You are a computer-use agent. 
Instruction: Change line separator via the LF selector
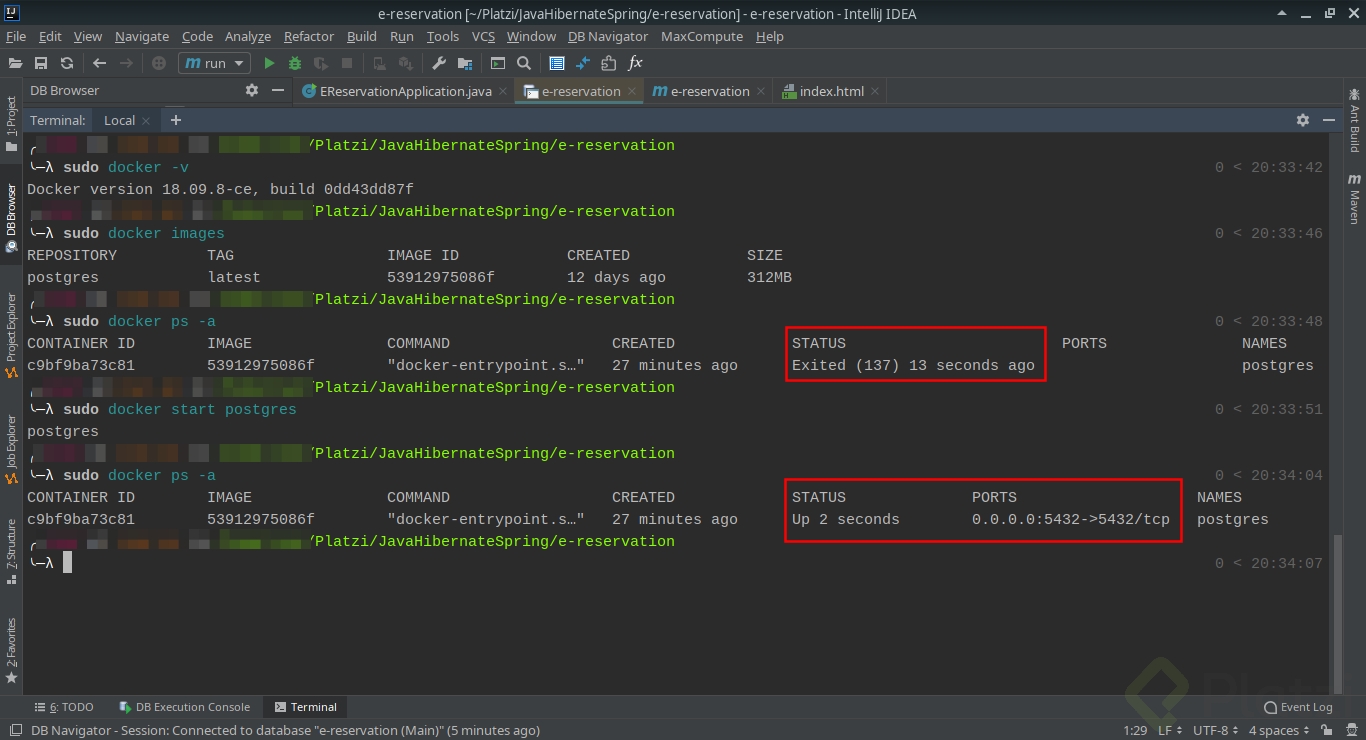1166,730
